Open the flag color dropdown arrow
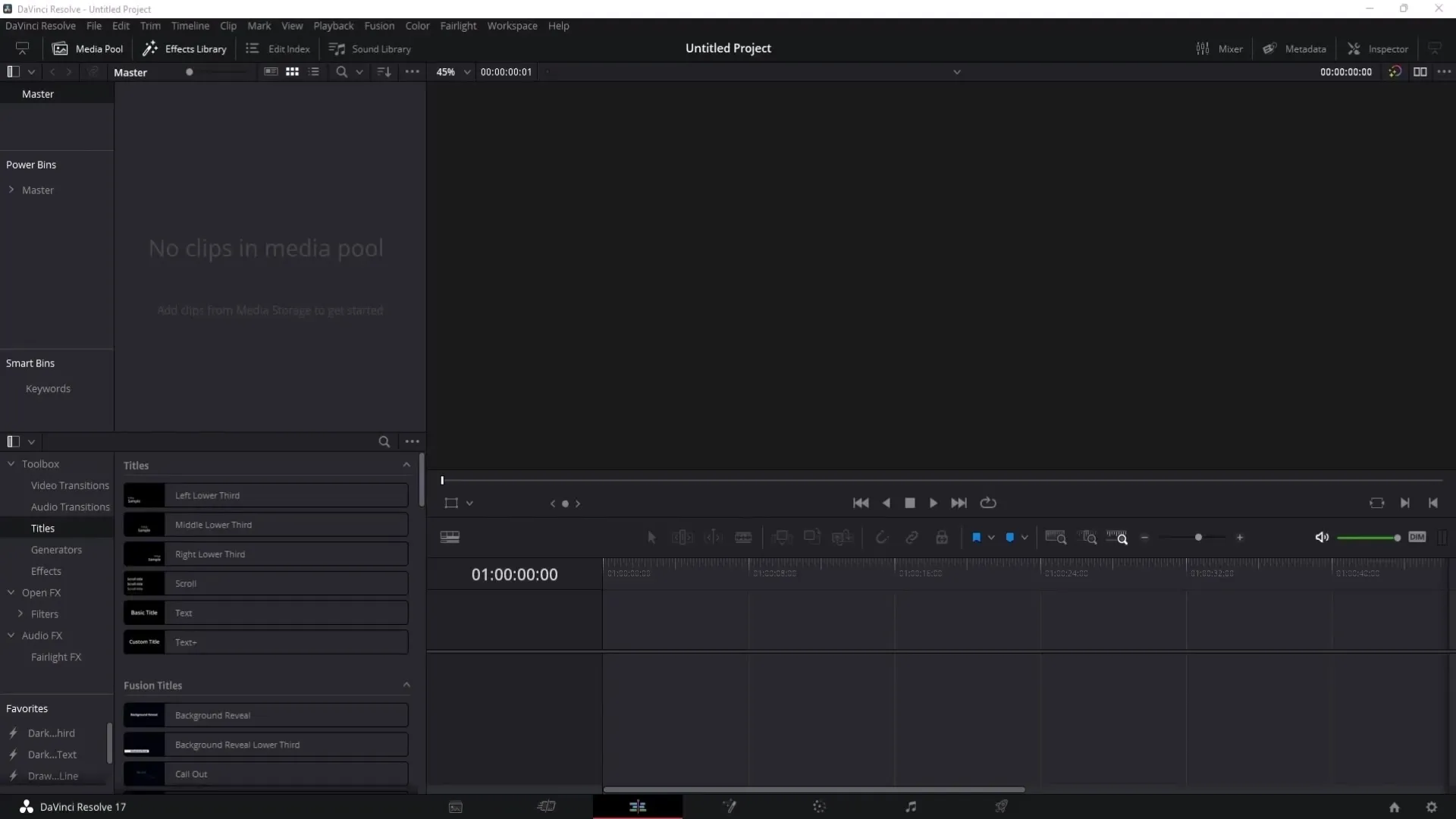The width and height of the screenshot is (1456, 819). click(x=991, y=538)
